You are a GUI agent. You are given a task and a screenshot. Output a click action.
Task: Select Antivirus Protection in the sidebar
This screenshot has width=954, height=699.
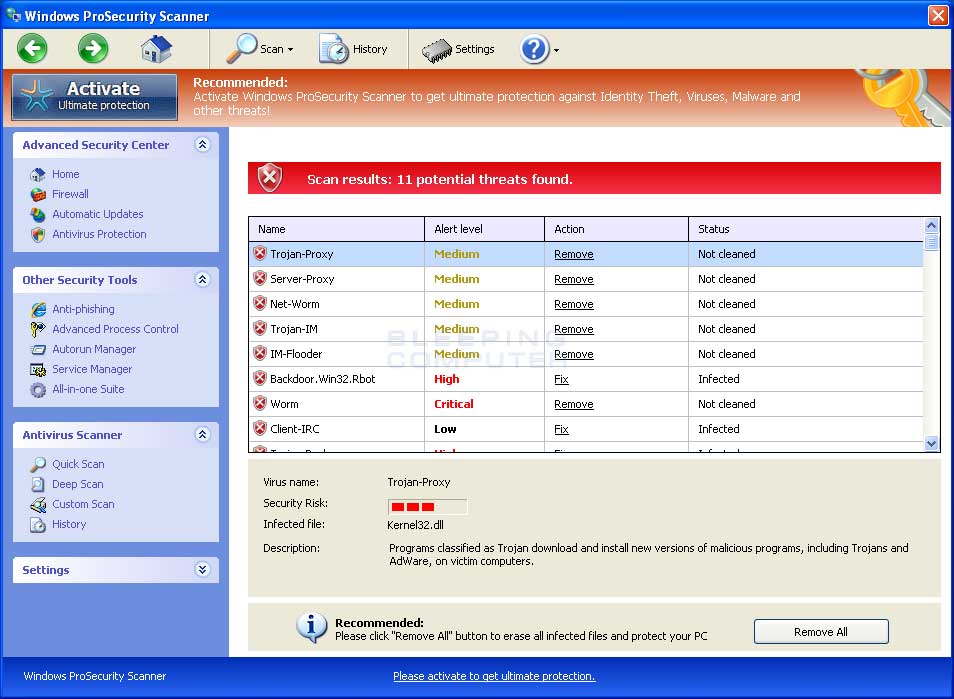point(97,234)
